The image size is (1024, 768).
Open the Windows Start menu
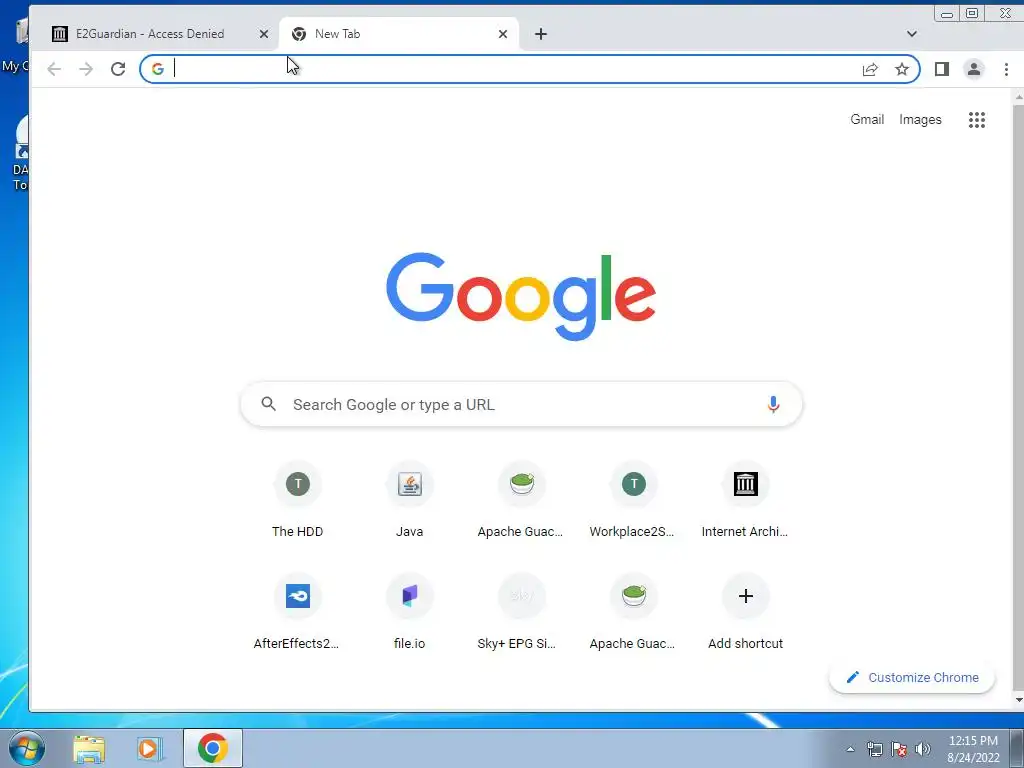(x=27, y=748)
